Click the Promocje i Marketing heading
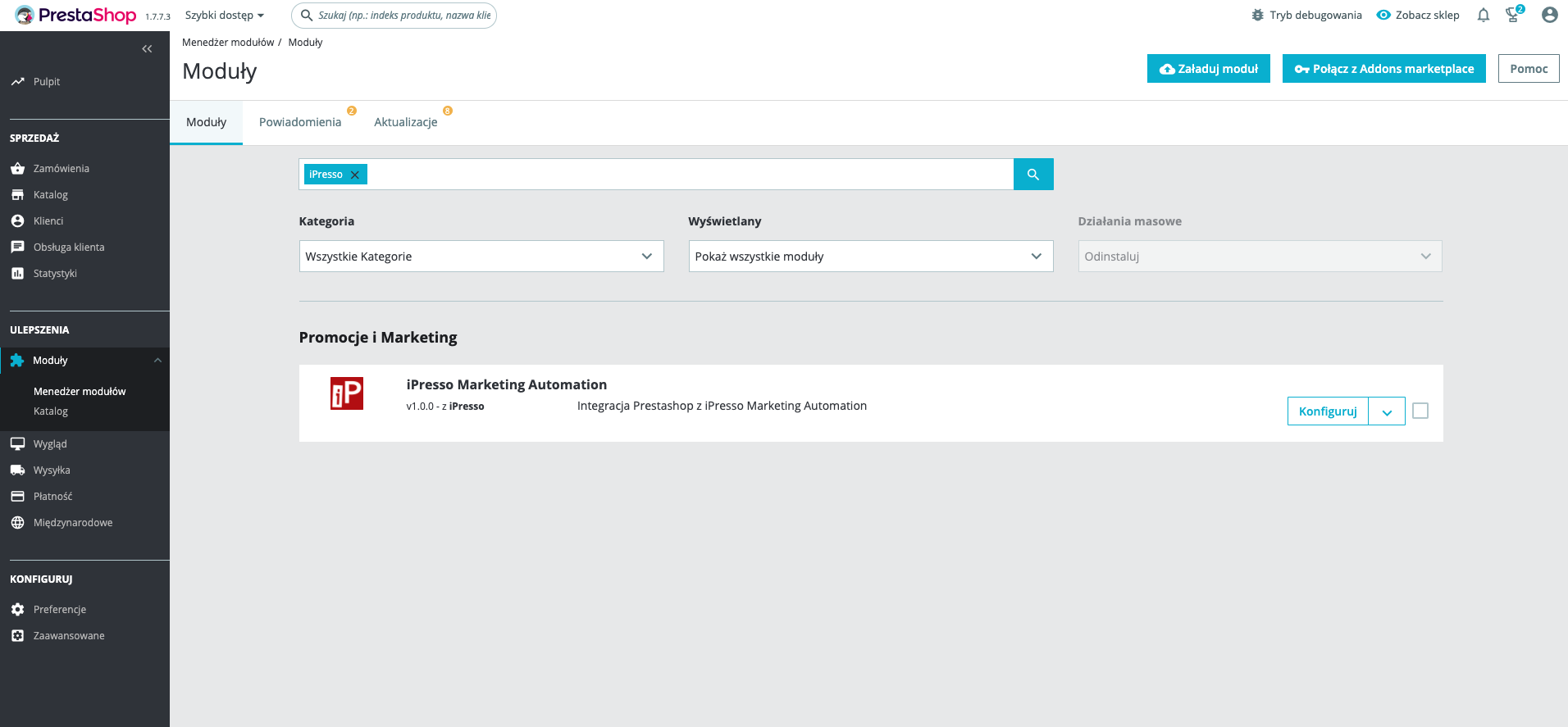 point(378,338)
